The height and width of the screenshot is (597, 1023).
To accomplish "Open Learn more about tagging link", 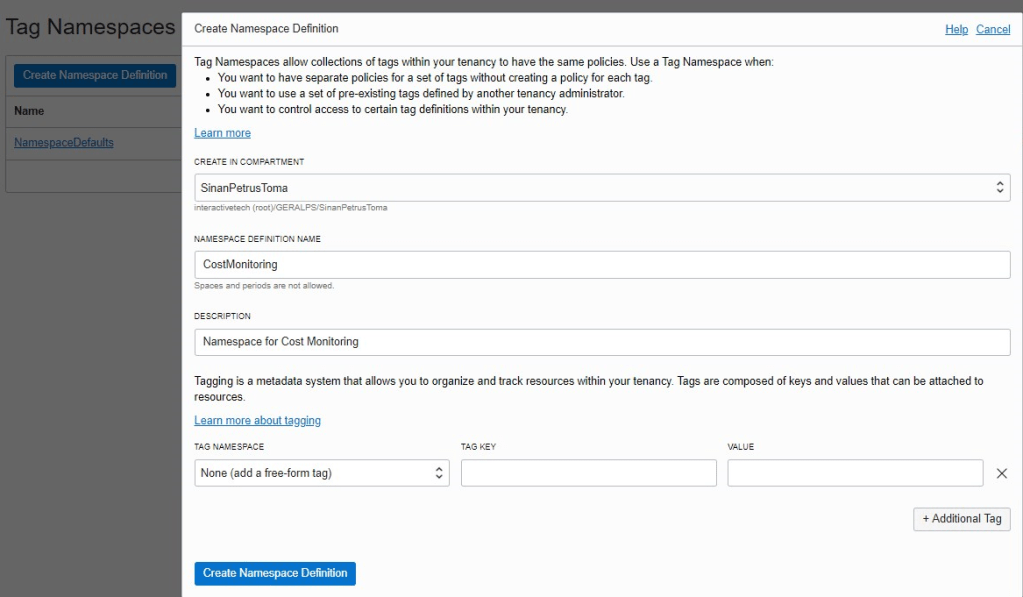I will 257,421.
